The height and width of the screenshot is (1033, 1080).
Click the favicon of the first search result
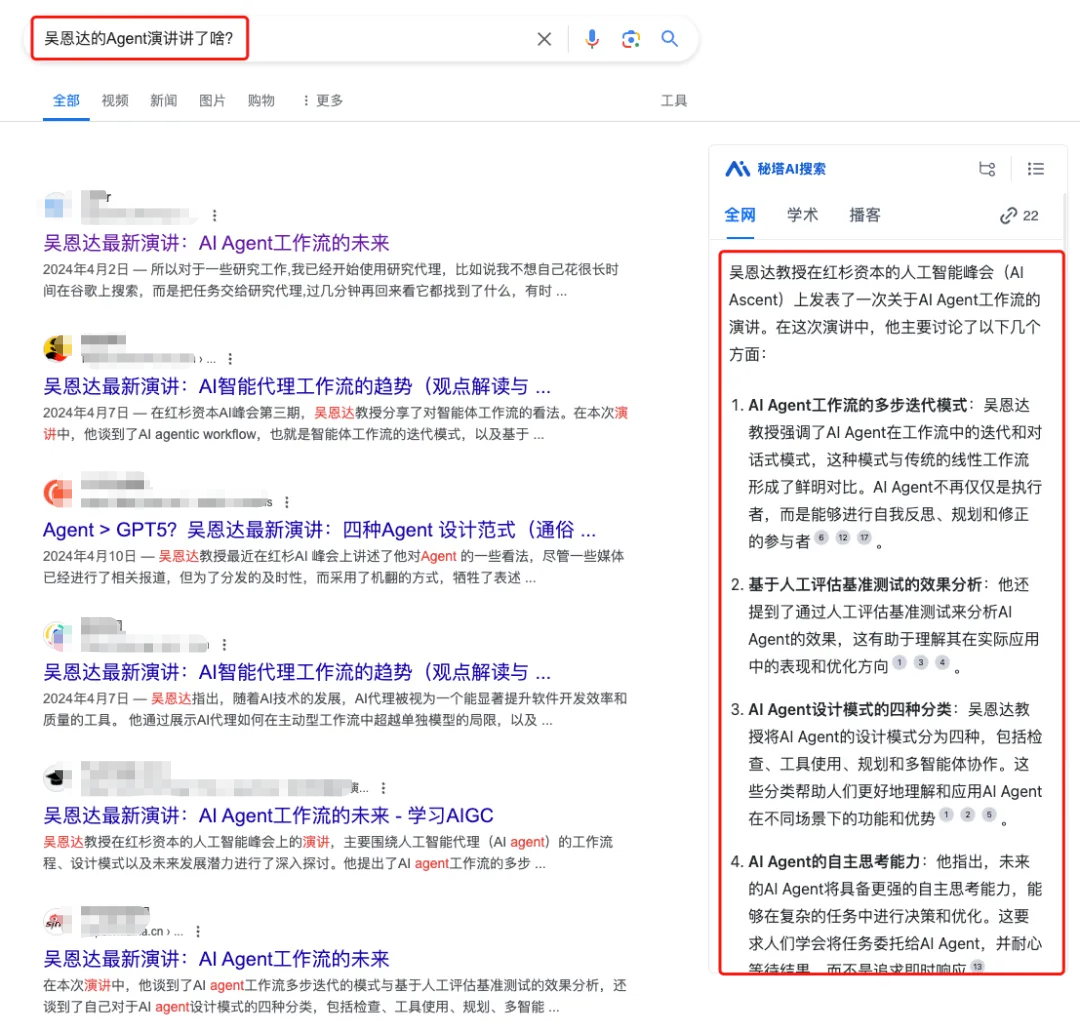(x=56, y=206)
